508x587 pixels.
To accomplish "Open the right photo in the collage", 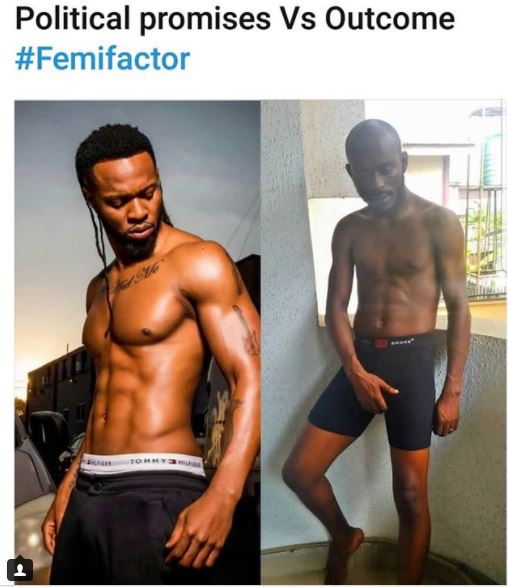I will 382,342.
